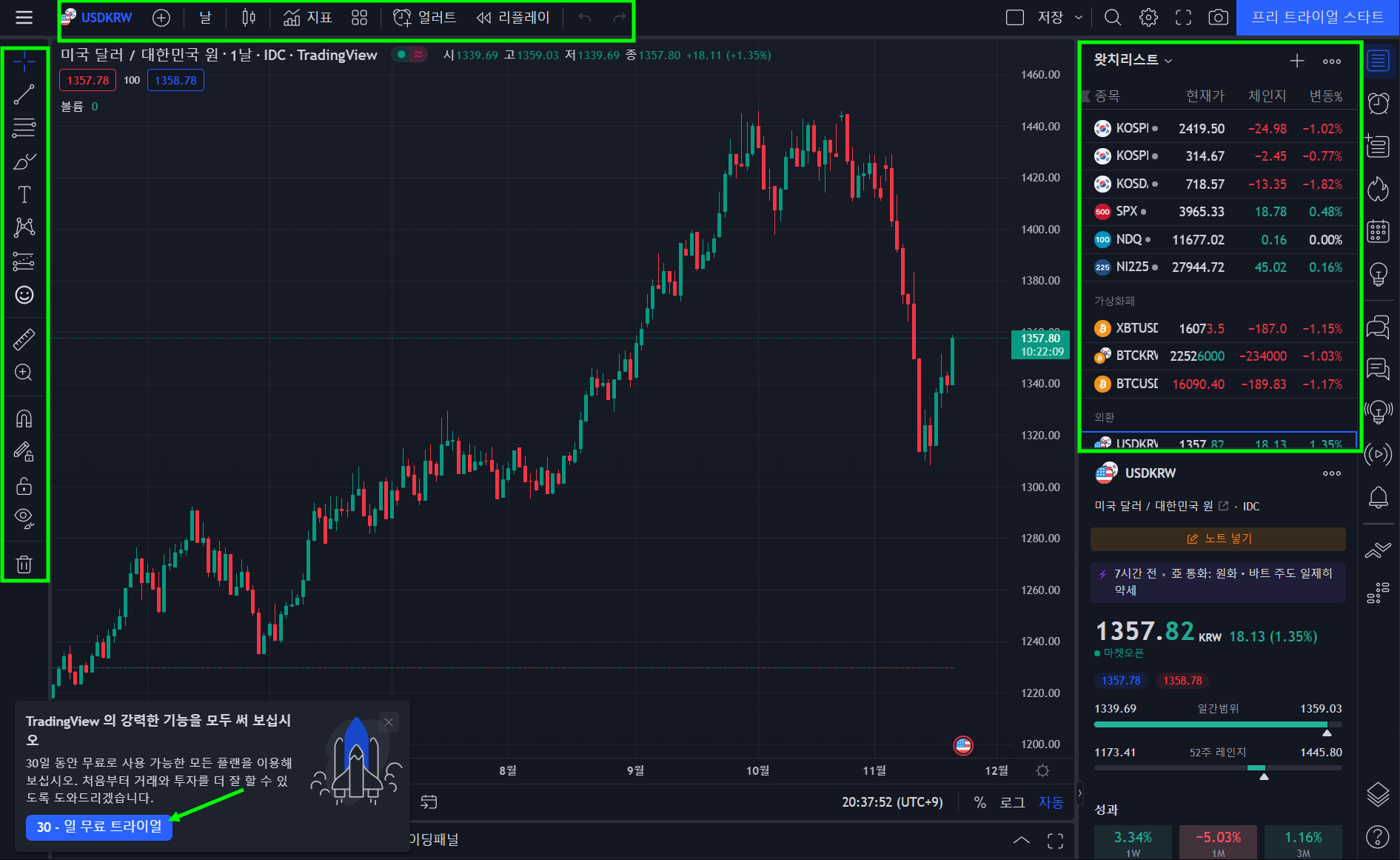Screen dimensions: 1400x860
Task: Expand the bottom panel chevron
Action: coord(1021,840)
